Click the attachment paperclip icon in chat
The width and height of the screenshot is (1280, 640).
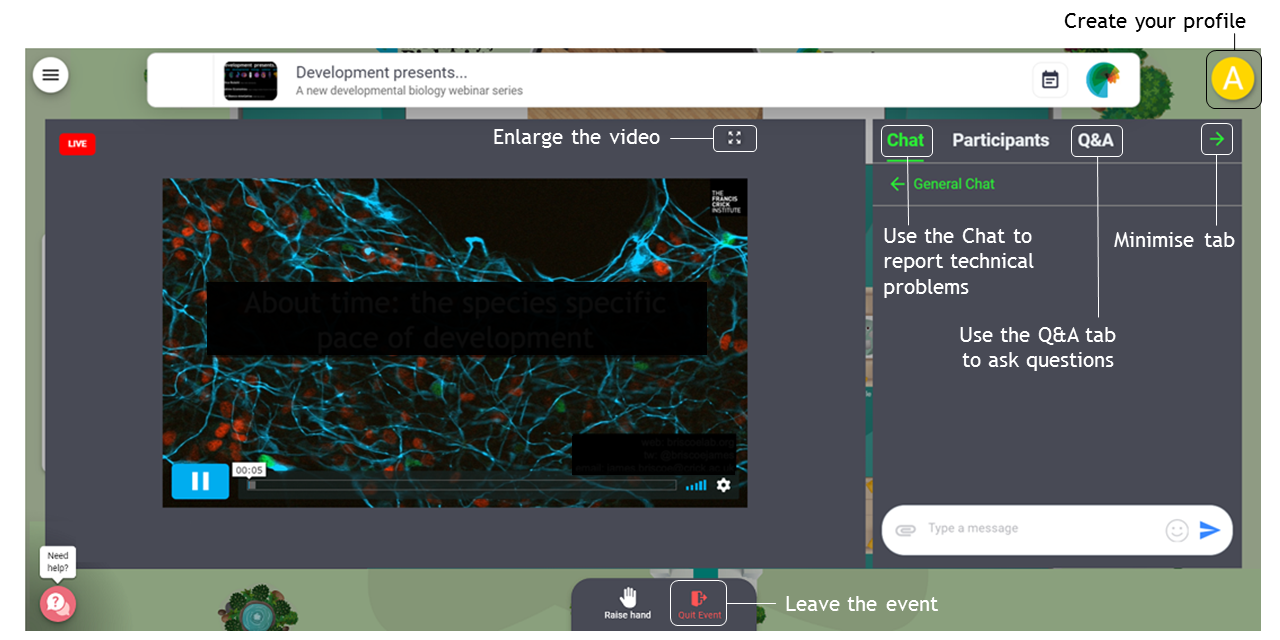pyautogui.click(x=905, y=530)
